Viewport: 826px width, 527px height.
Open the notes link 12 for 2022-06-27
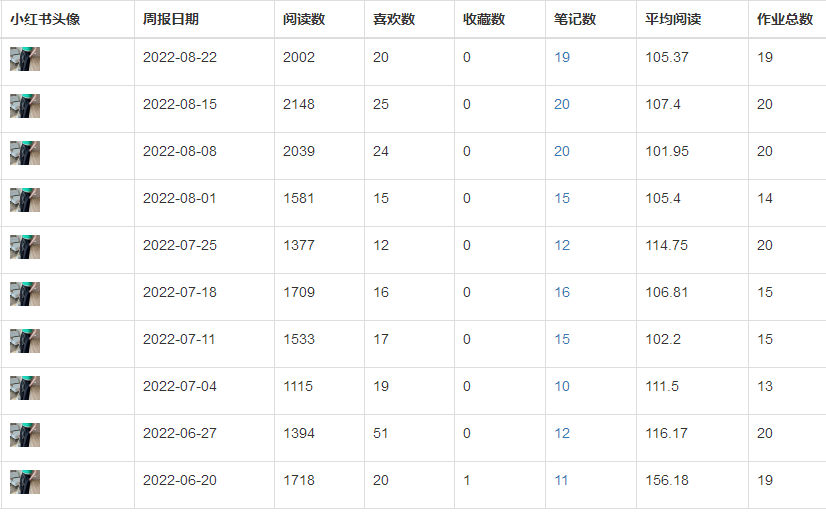(562, 433)
